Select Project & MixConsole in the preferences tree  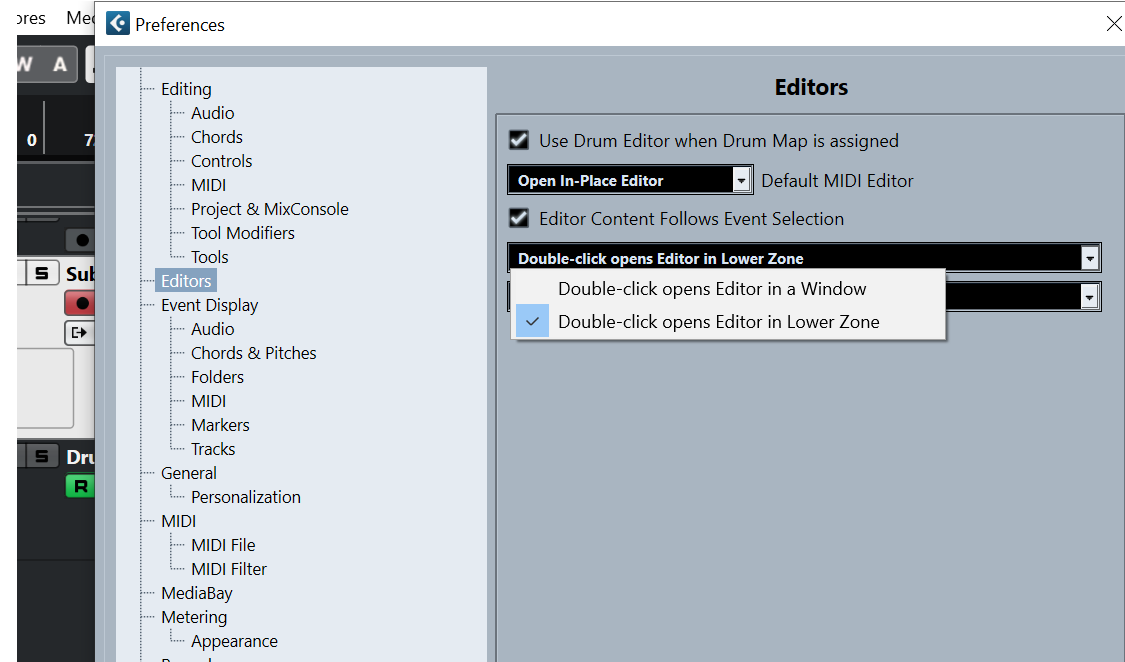[x=270, y=209]
